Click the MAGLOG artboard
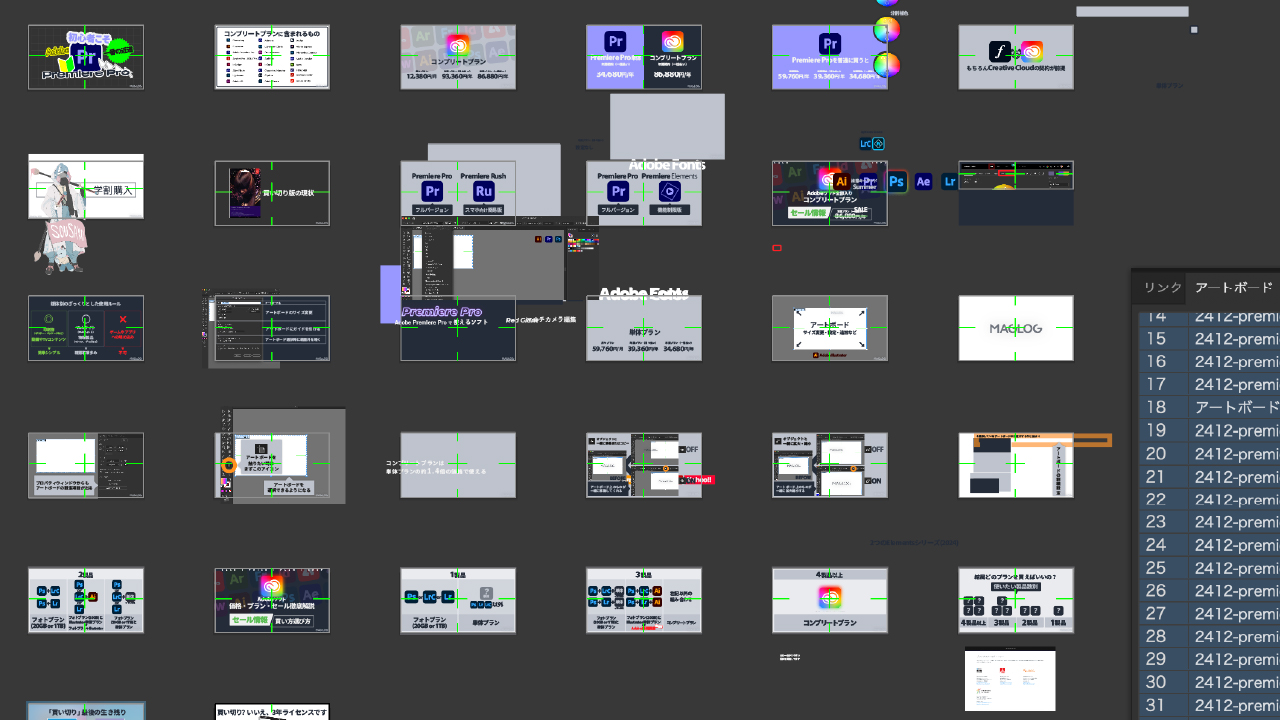The width and height of the screenshot is (1280, 720). pyautogui.click(x=1016, y=328)
